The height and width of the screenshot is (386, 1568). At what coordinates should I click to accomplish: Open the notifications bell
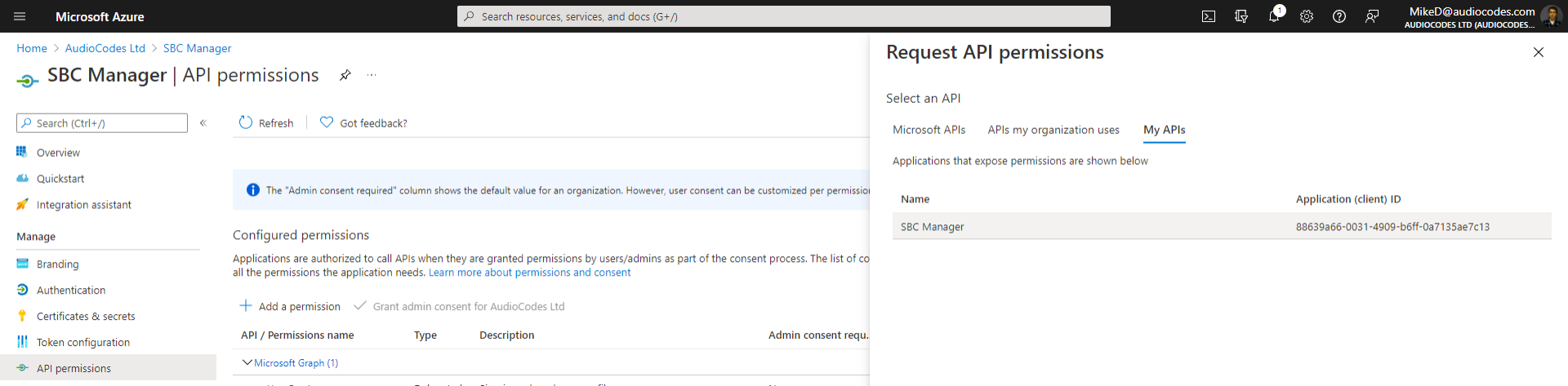point(1274,16)
